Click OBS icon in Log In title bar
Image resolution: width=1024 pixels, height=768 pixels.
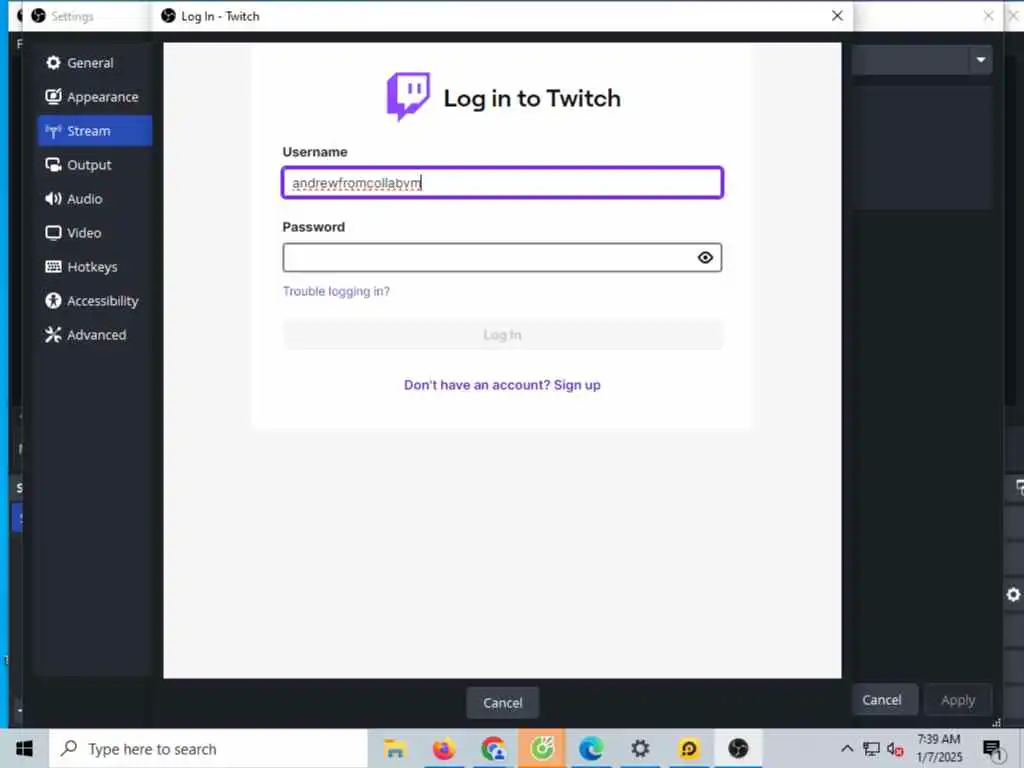tap(168, 16)
